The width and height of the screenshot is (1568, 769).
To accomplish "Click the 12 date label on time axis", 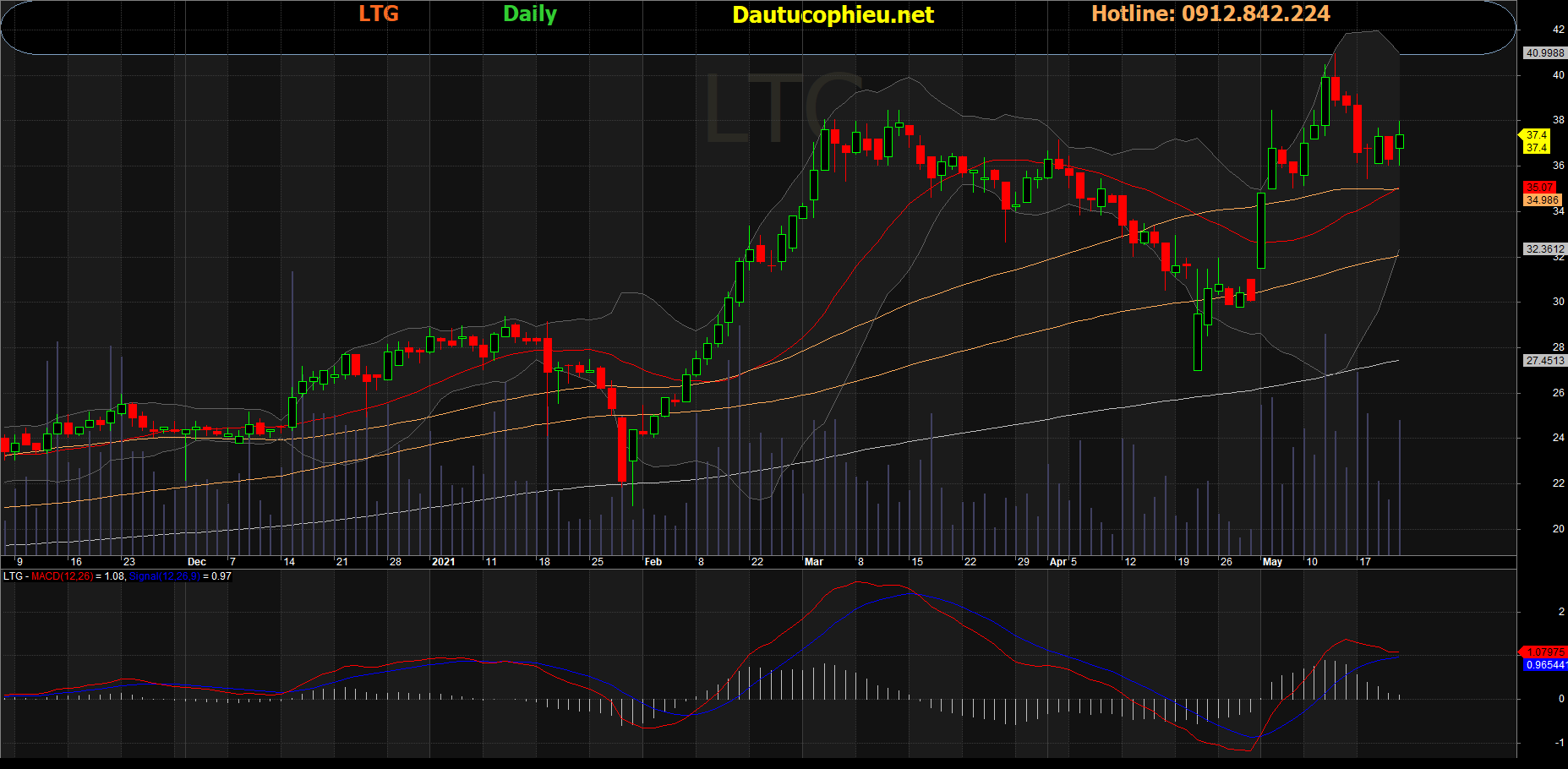I will pyautogui.click(x=1130, y=562).
